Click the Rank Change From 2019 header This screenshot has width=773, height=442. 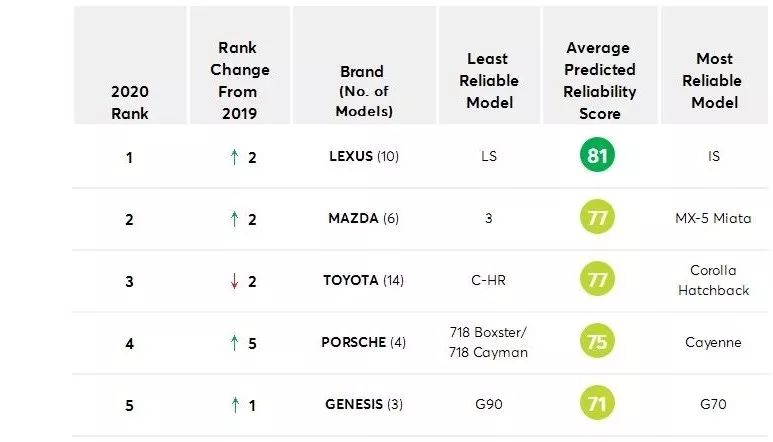pos(241,81)
